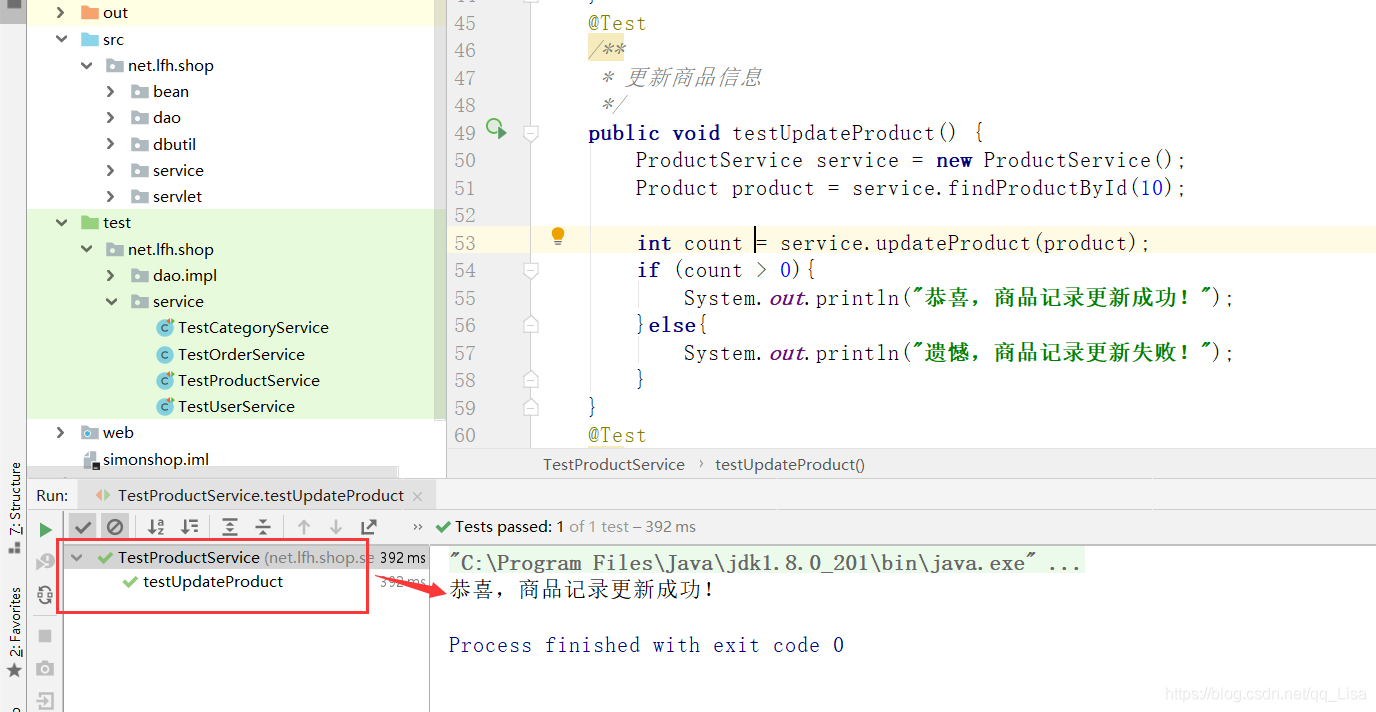Collapse the service package under test
This screenshot has height=712, width=1376.
[111, 301]
